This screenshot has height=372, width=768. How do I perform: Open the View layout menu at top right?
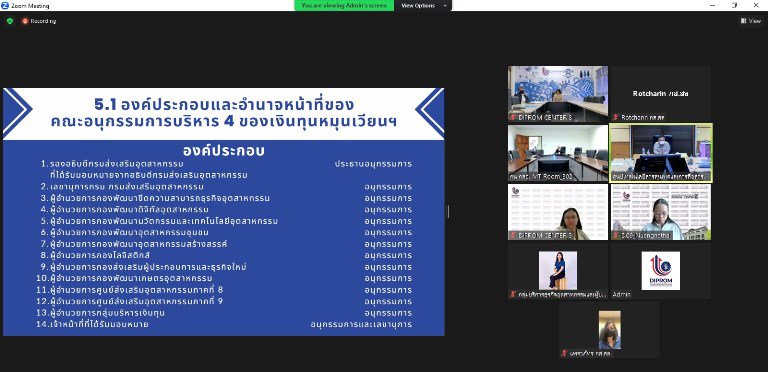[751, 21]
